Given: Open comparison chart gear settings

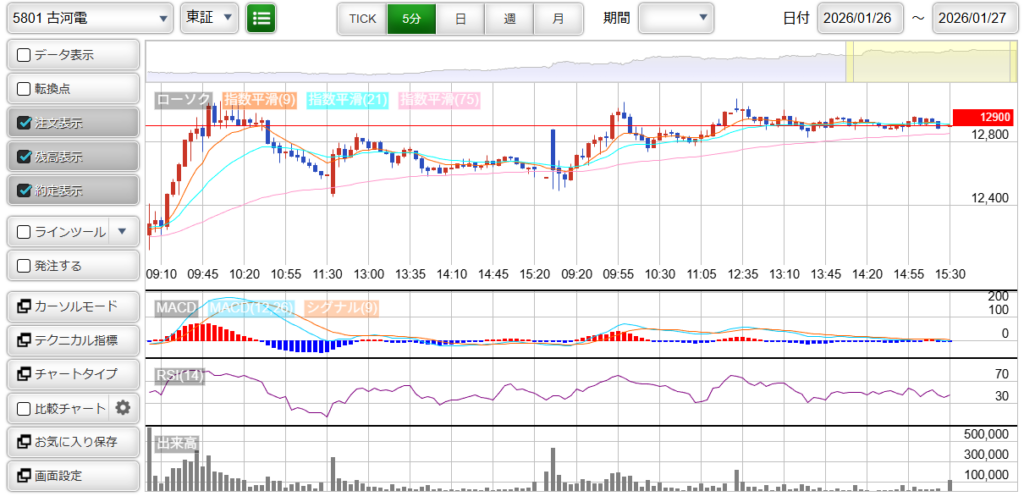Looking at the screenshot, I should tap(123, 407).
